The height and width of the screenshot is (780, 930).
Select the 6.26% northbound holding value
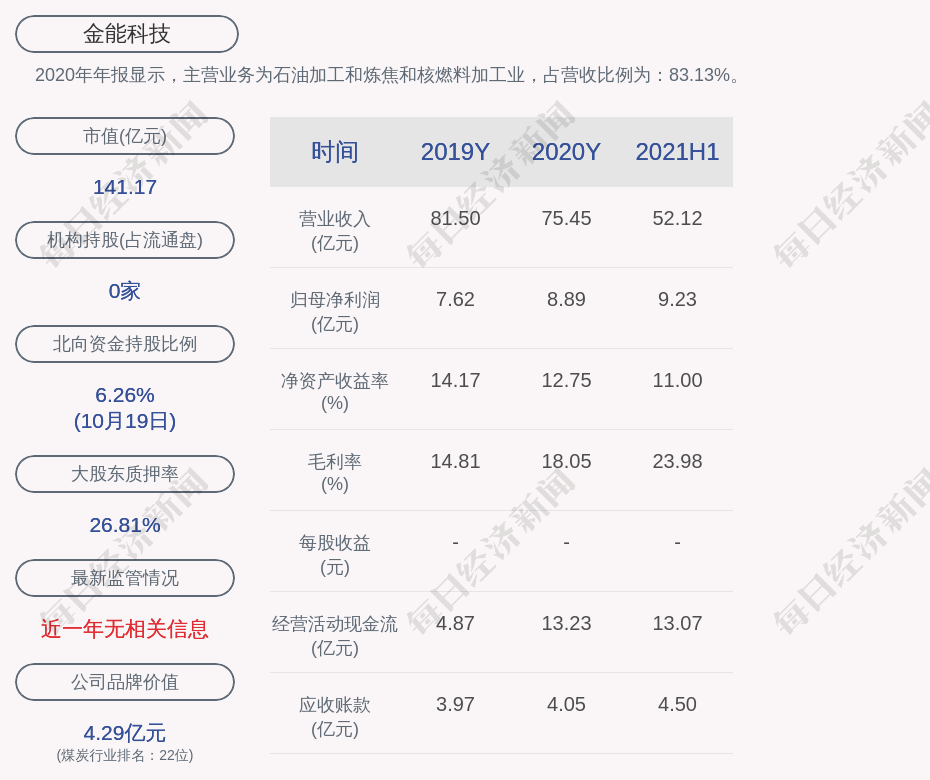(125, 394)
